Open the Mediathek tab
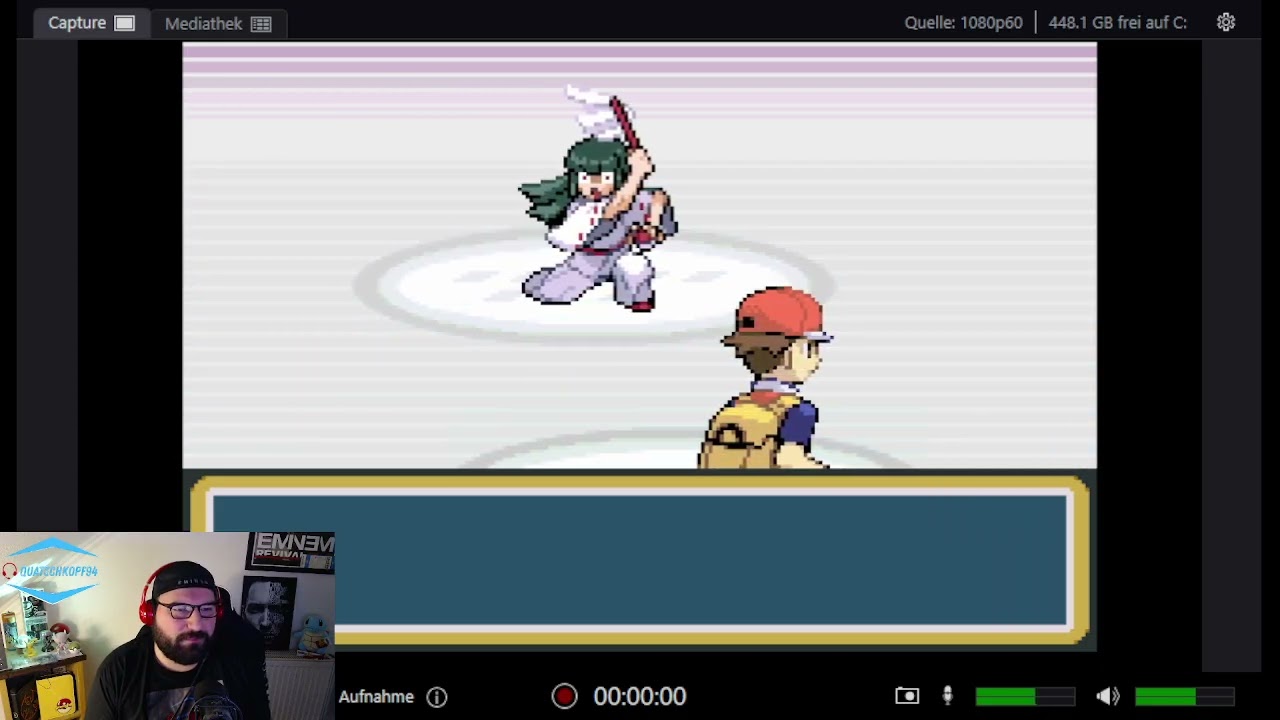Screen dimensions: 1280x720 [x=218, y=23]
